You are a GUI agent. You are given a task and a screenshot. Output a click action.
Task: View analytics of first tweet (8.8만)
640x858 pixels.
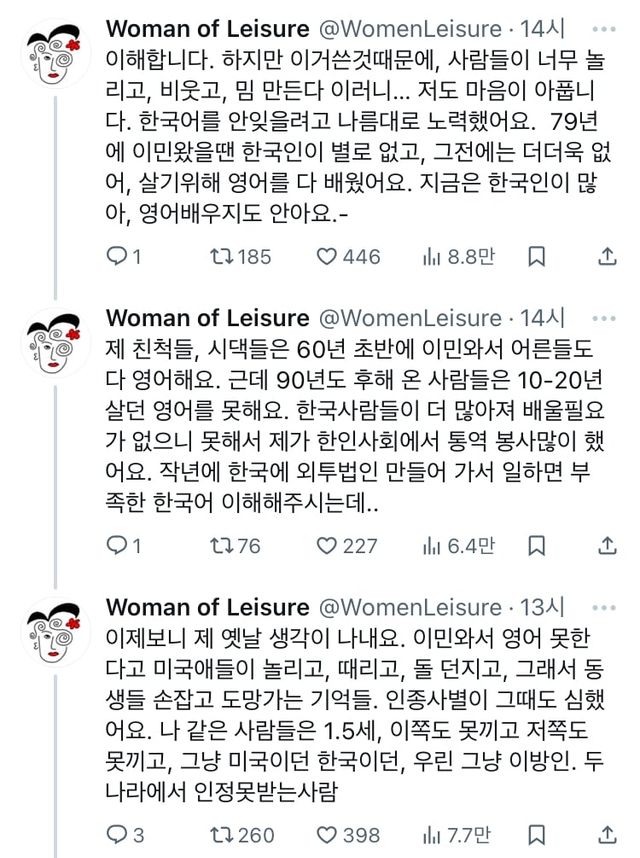click(x=432, y=257)
